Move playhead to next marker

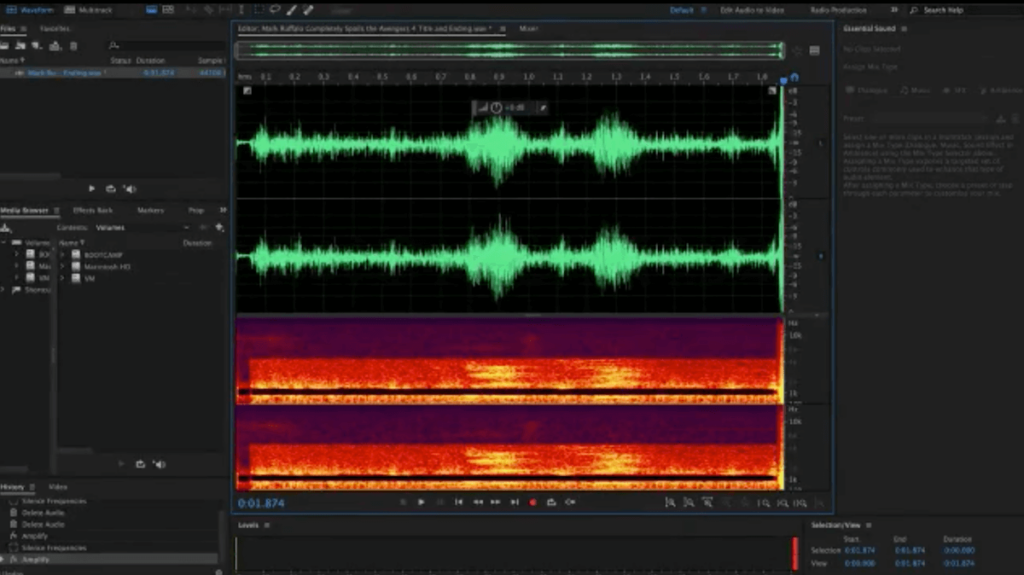tap(515, 502)
